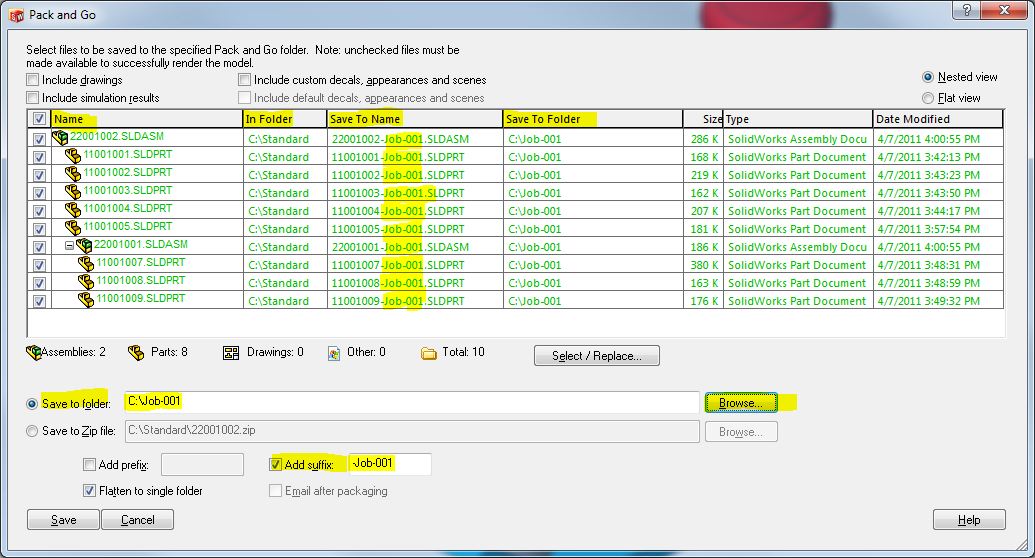Sort by the Save To Folder column header
The image size is (1035, 558).
coord(593,119)
